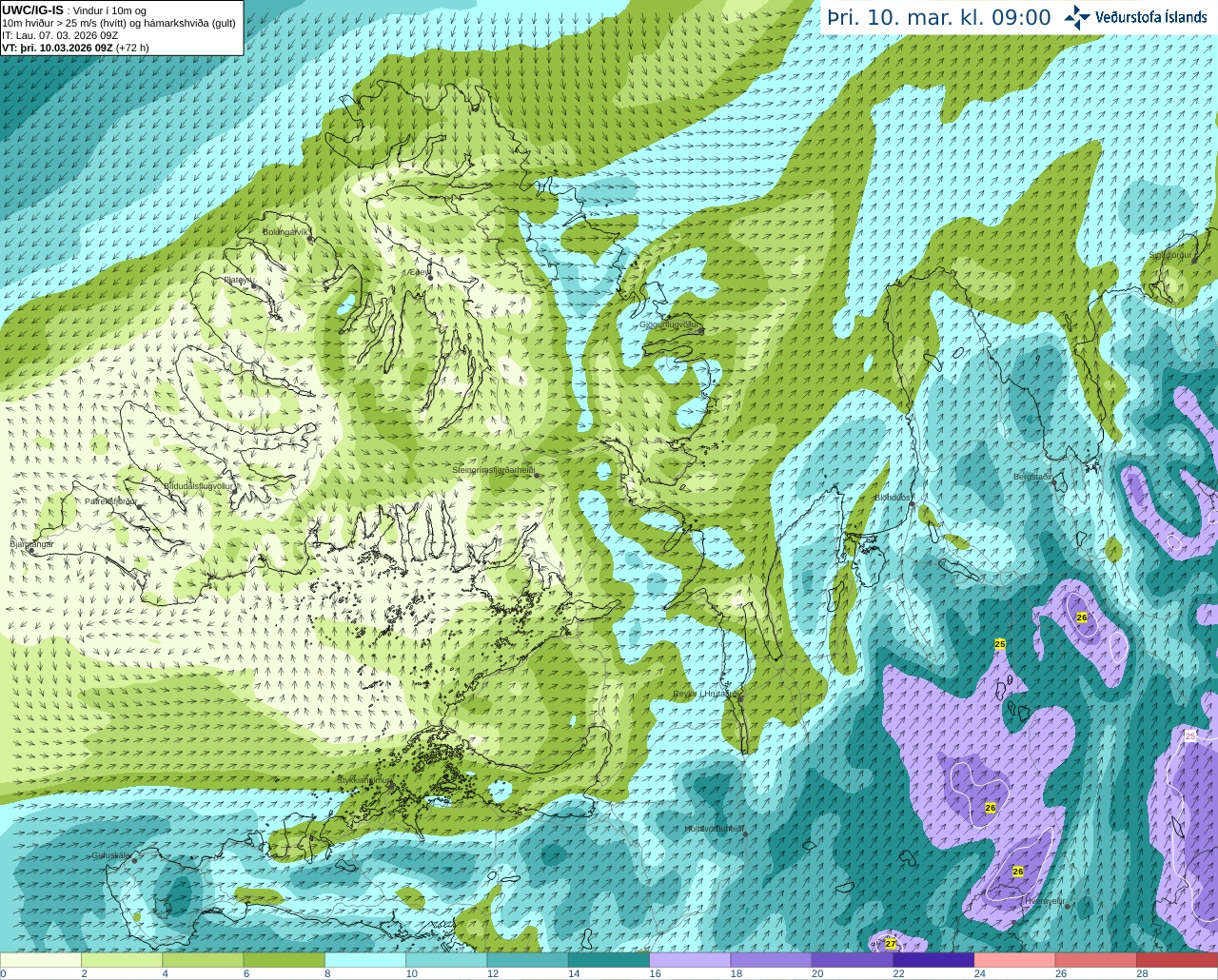Click the legend scale label 28
1218x980 pixels.
point(1143,973)
